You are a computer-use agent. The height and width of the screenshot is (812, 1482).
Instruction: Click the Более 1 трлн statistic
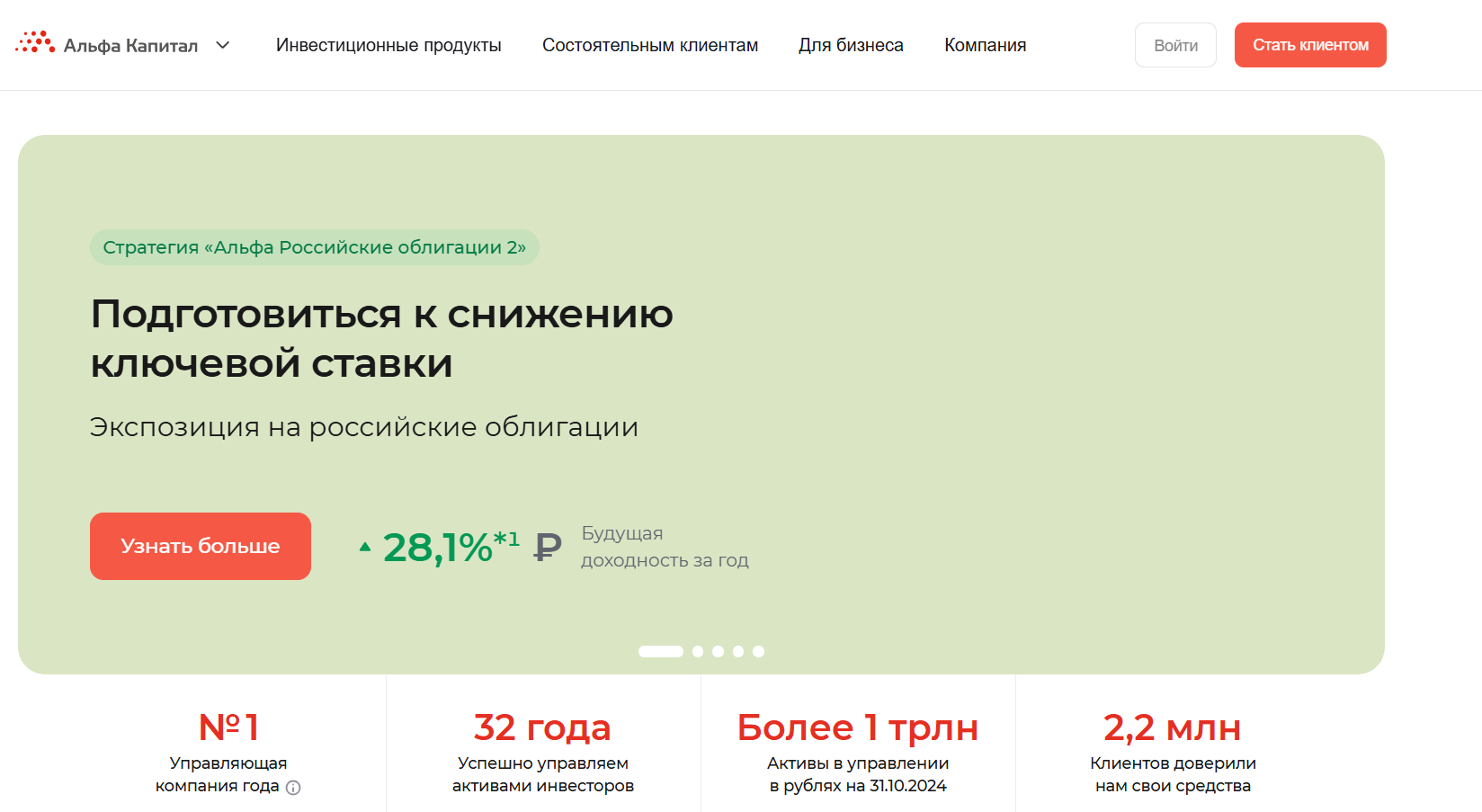[858, 727]
